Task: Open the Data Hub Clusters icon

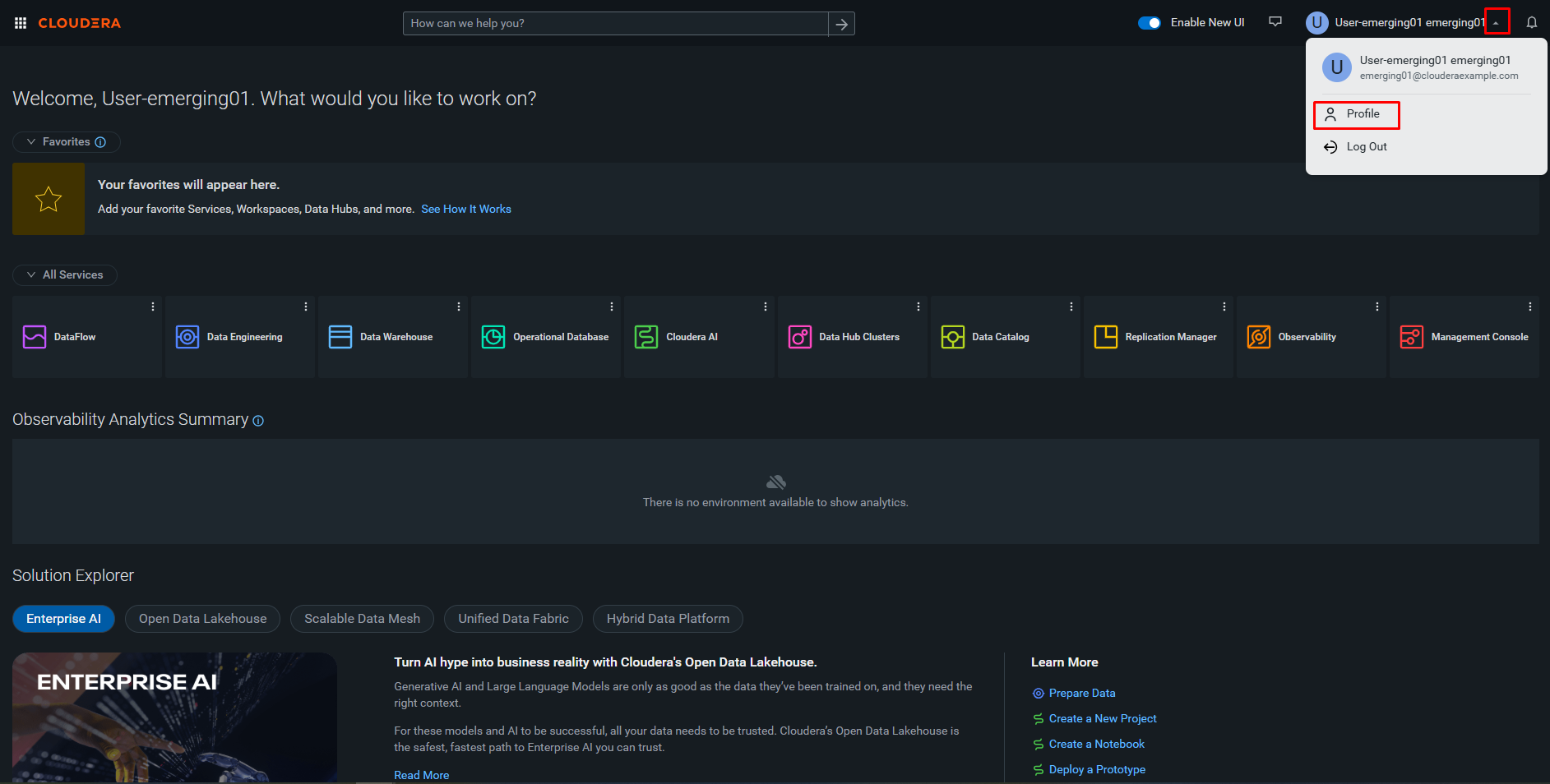Action: 800,337
